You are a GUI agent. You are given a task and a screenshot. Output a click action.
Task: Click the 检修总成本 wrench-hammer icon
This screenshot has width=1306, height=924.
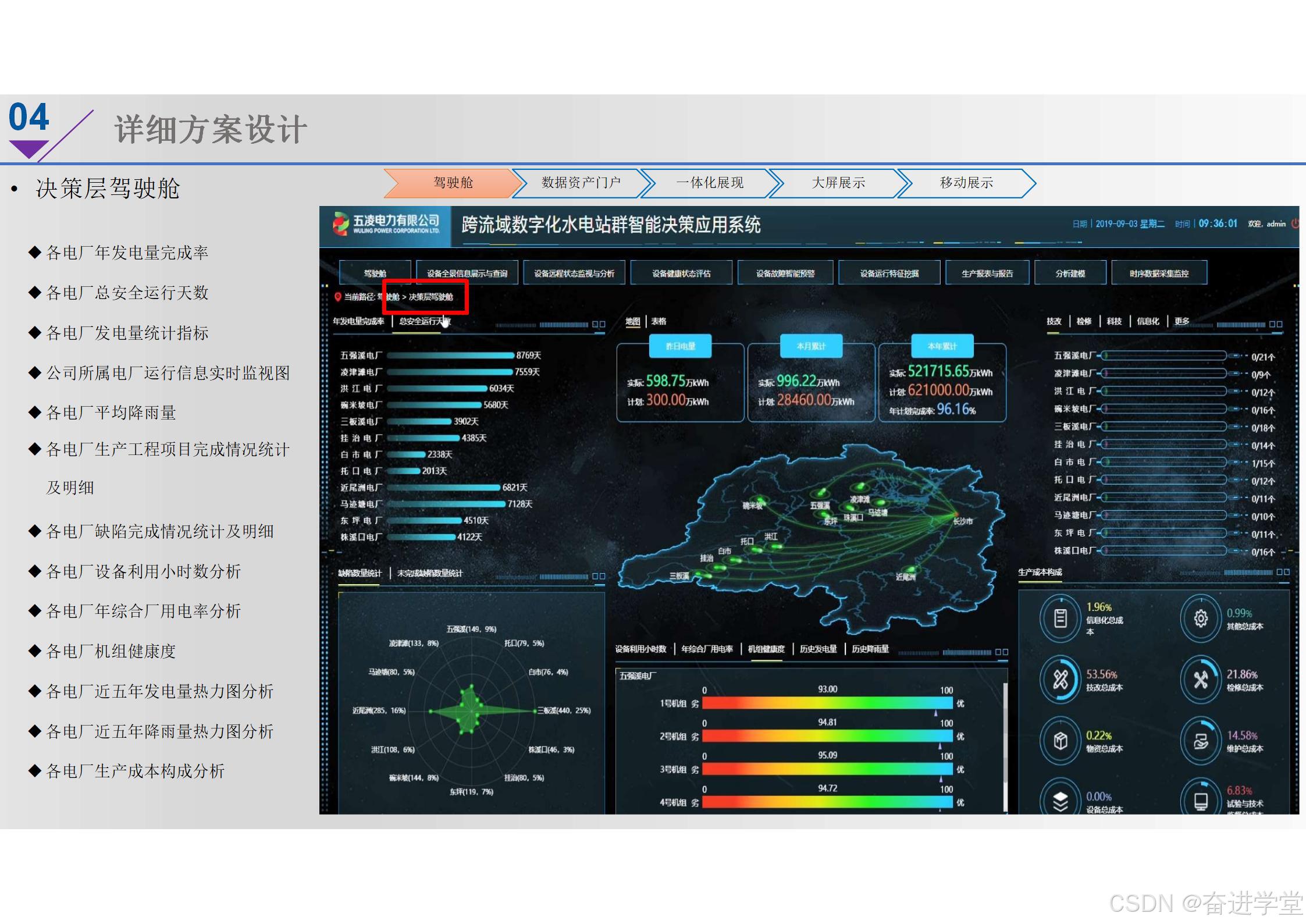(1200, 679)
